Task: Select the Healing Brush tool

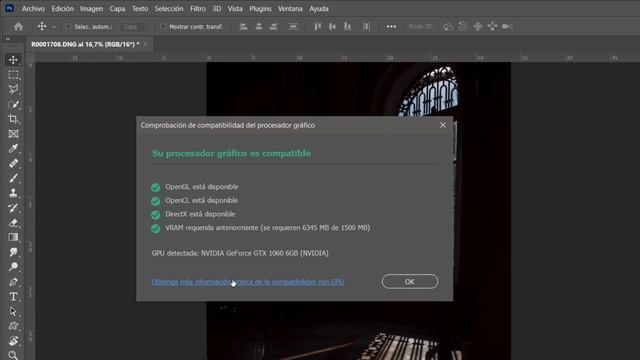Action: pos(13,163)
